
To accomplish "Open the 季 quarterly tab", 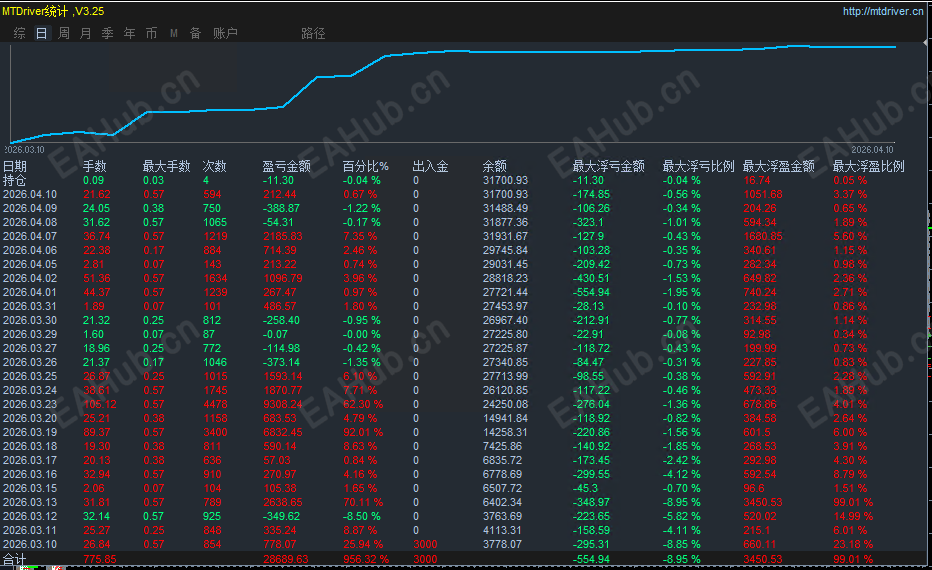I will (108, 33).
